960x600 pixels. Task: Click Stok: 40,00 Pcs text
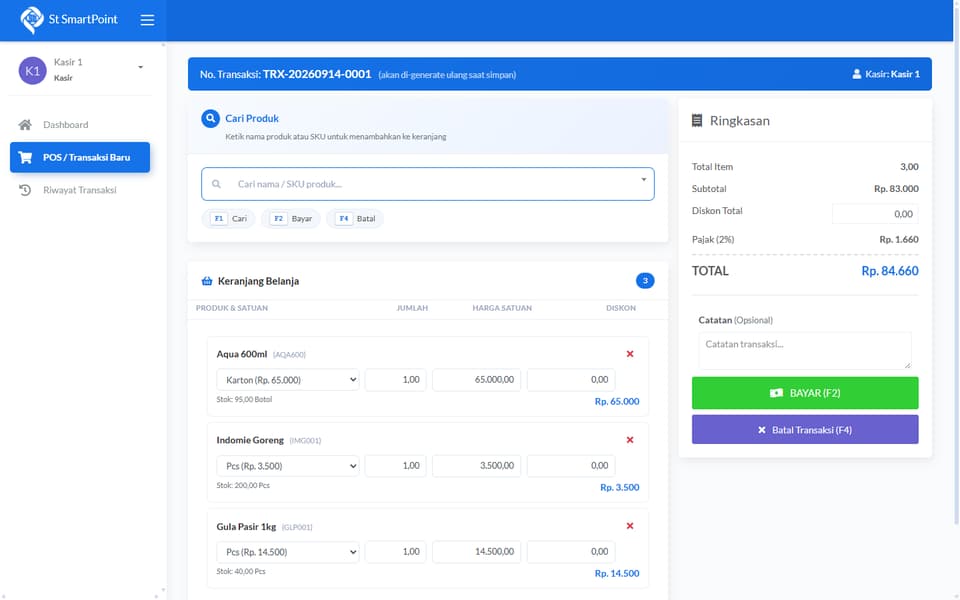pos(241,571)
